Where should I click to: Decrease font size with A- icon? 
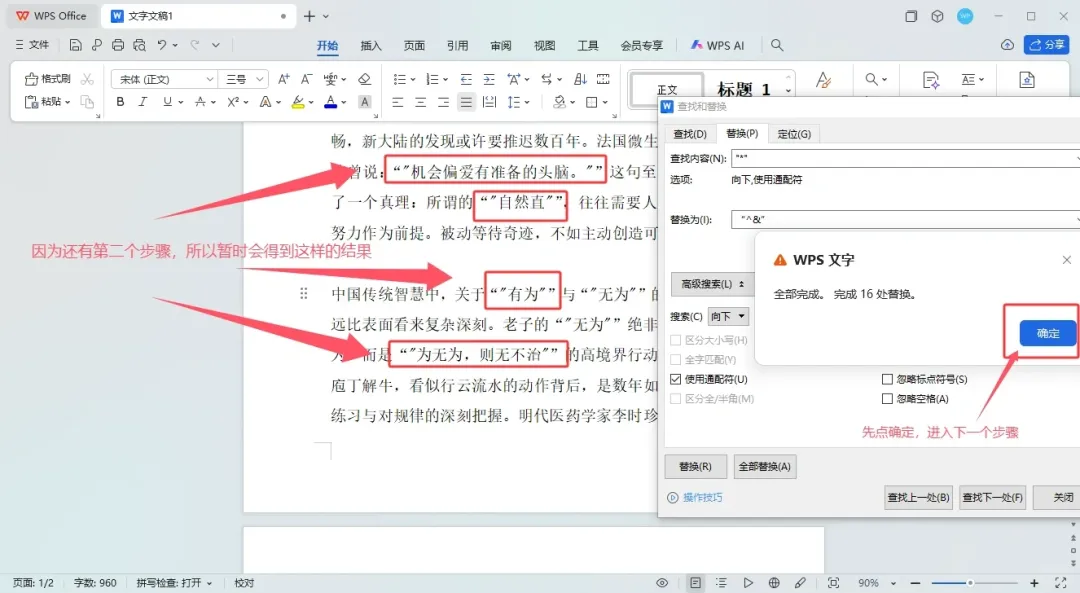tap(306, 79)
